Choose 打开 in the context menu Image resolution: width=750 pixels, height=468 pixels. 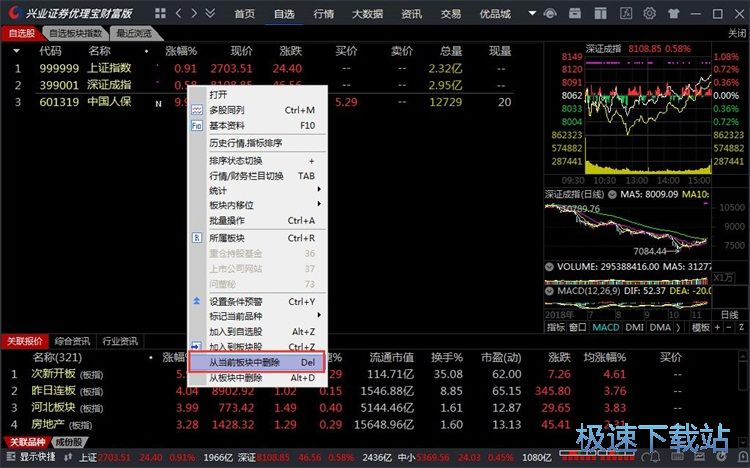pyautogui.click(x=258, y=95)
